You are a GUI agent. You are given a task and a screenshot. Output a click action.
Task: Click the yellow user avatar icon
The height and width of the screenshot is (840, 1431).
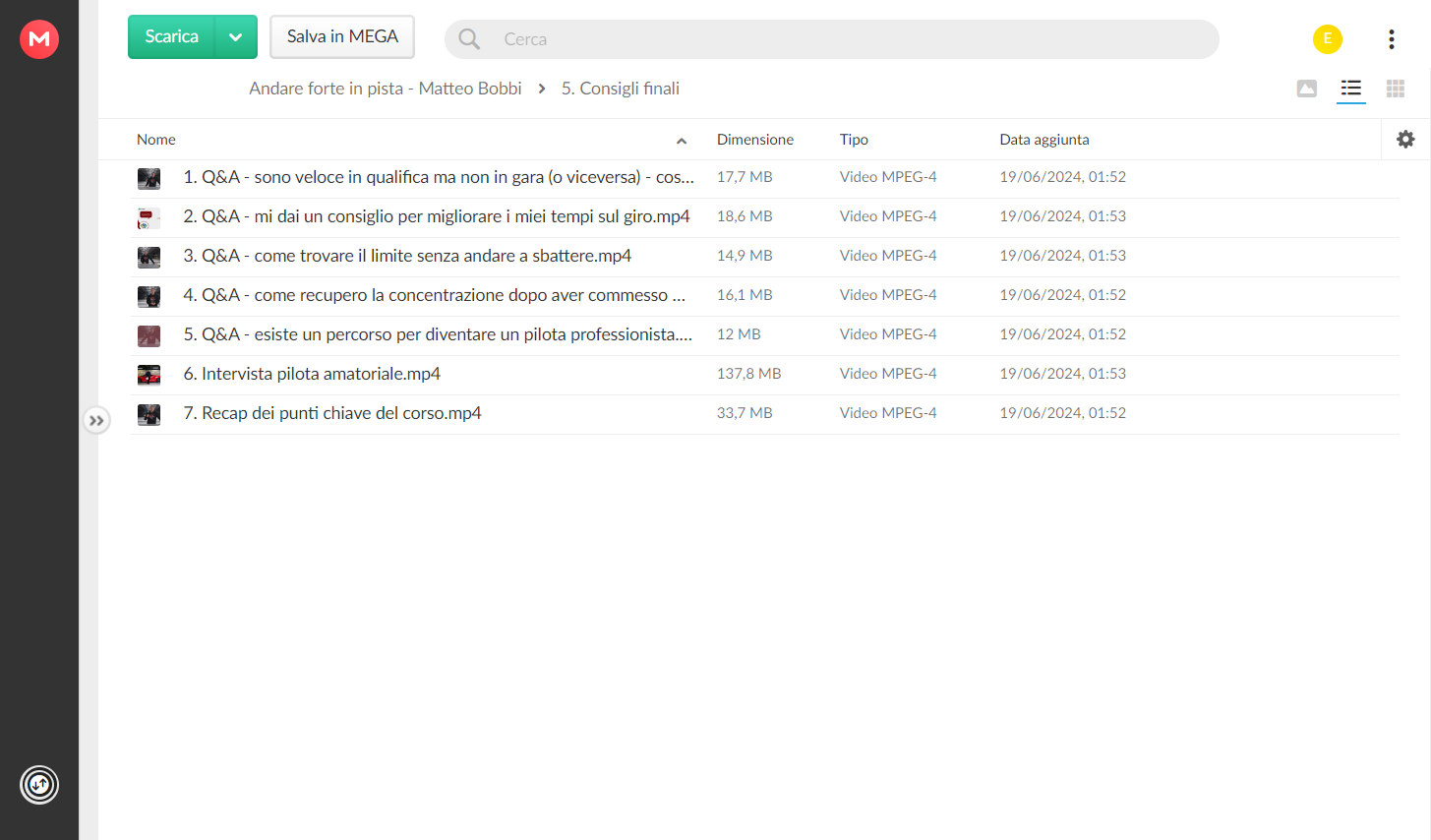coord(1328,38)
